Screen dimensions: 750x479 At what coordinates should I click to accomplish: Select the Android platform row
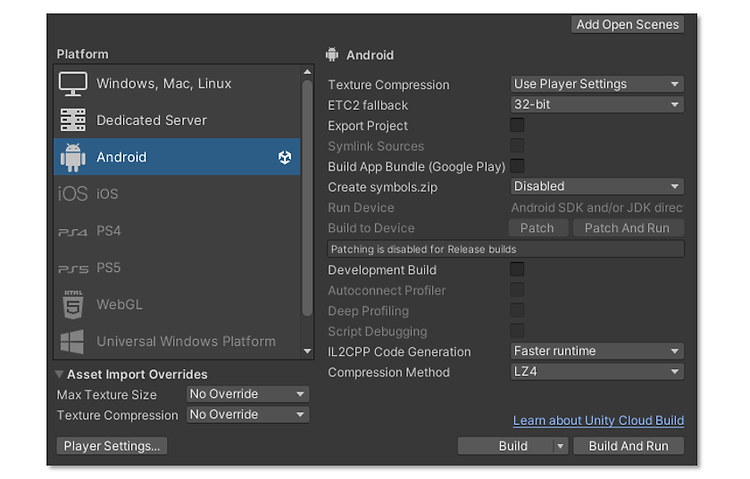pyautogui.click(x=177, y=157)
